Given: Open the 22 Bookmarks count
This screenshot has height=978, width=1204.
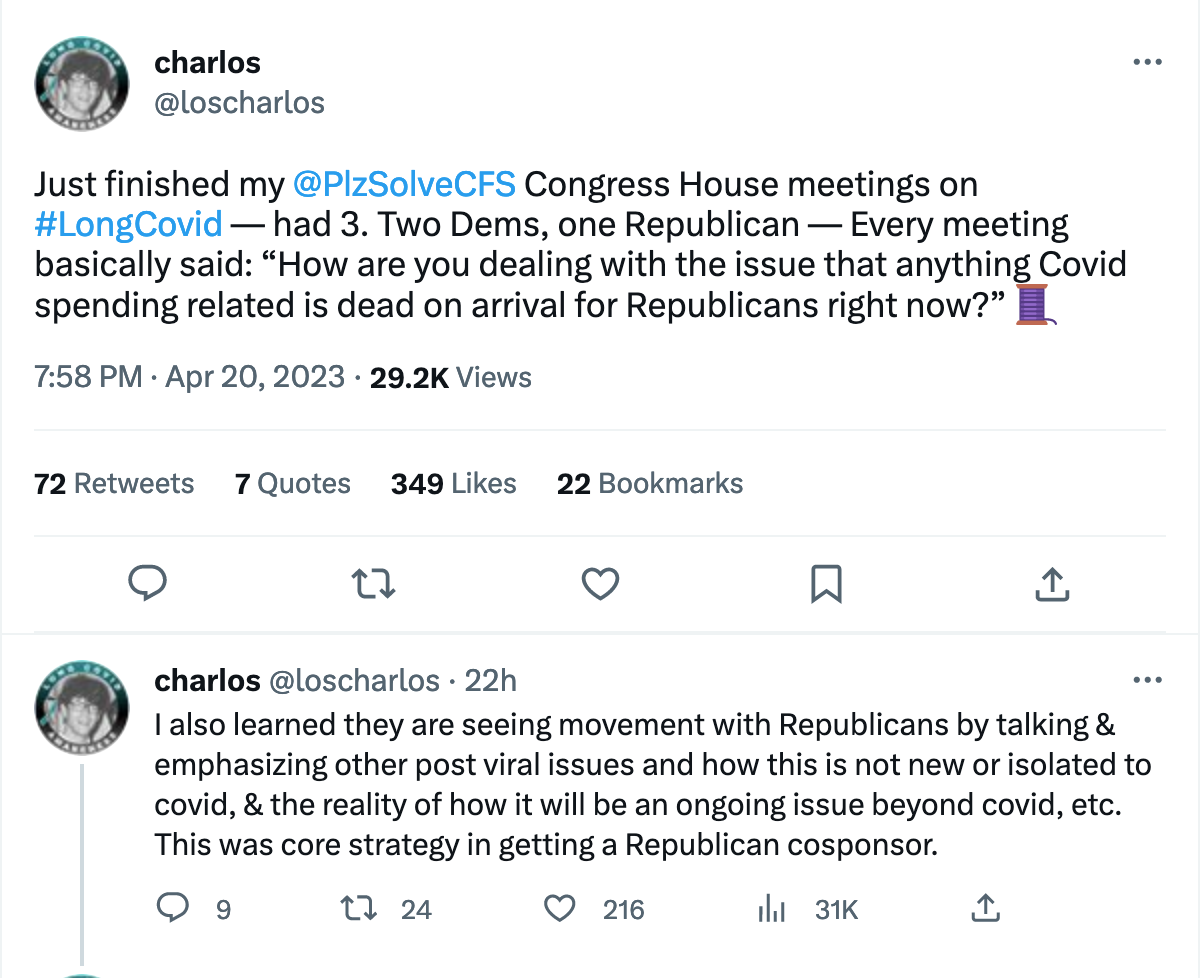Looking at the screenshot, I should pos(650,484).
